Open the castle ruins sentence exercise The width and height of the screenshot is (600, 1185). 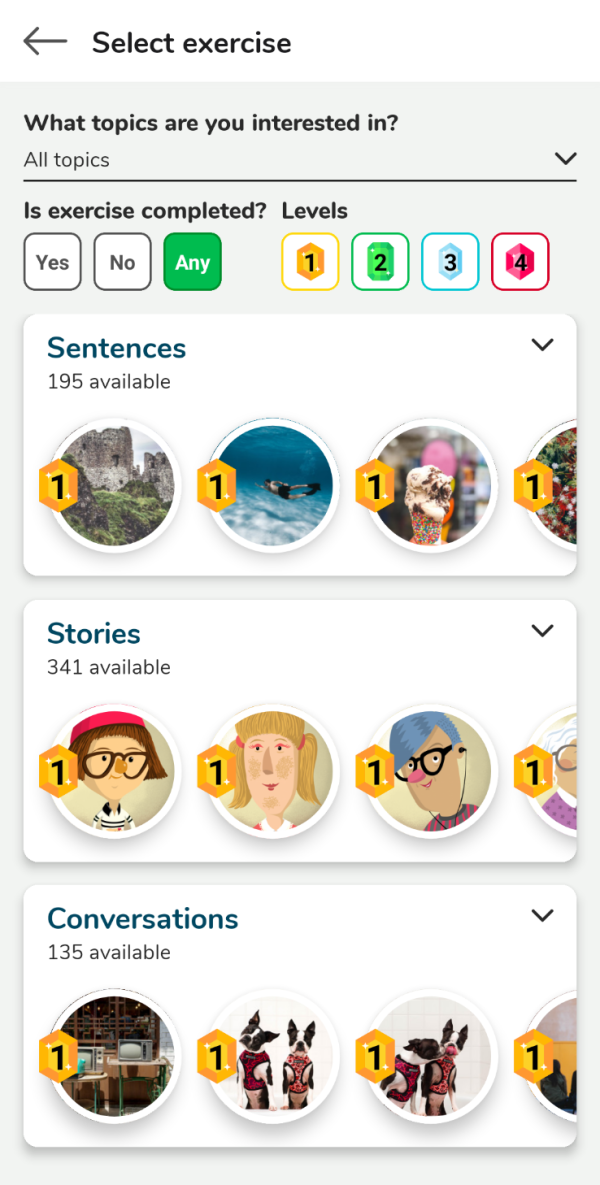pyautogui.click(x=115, y=486)
